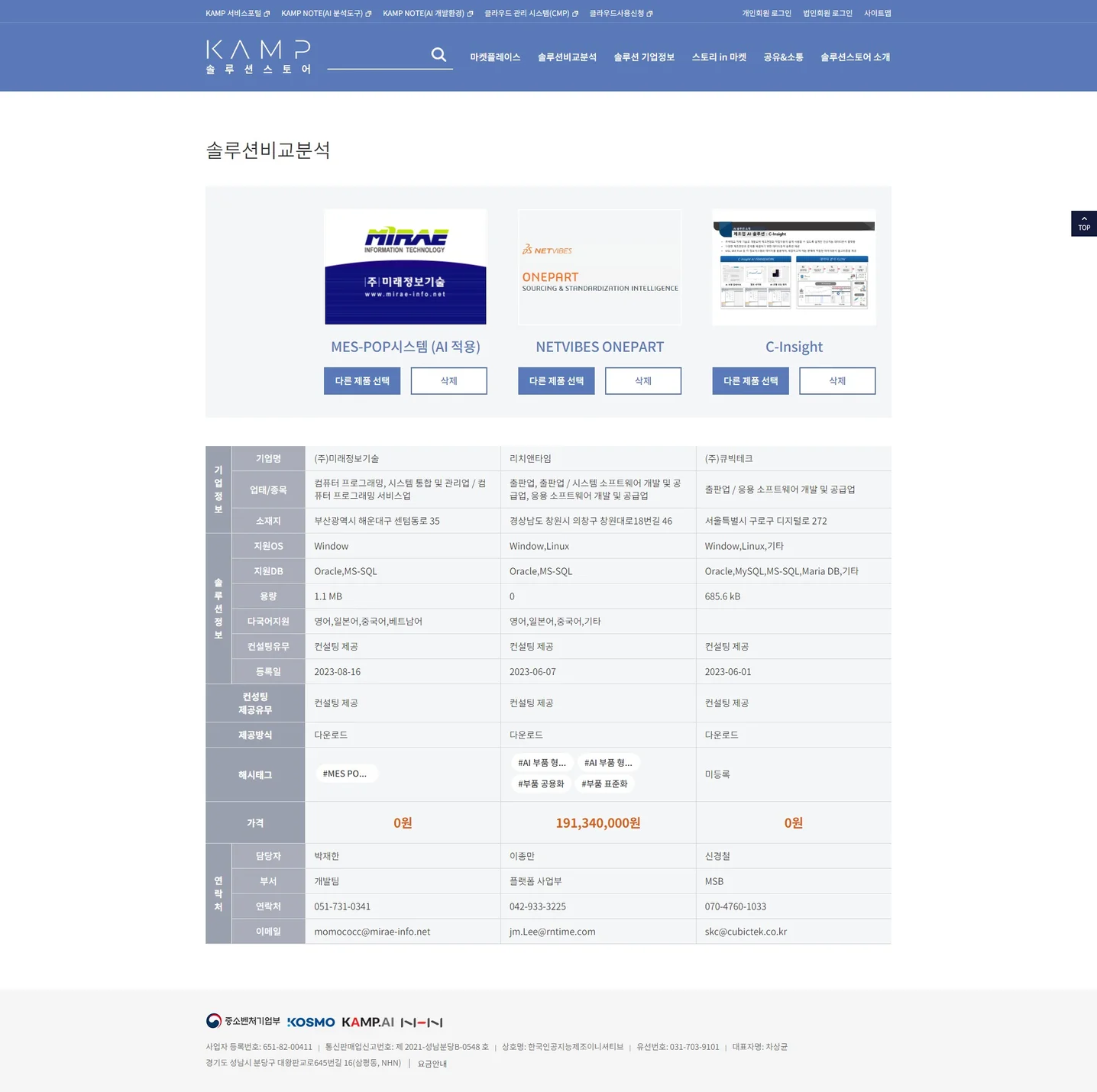This screenshot has height=1092, width=1097.
Task: Open the 솔루션 기업정보 menu
Action: pos(644,57)
